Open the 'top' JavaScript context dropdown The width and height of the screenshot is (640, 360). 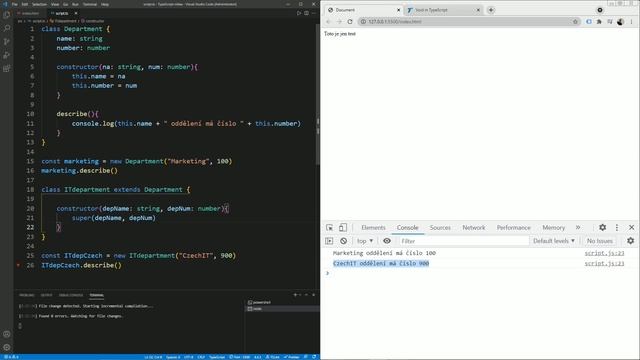click(365, 241)
